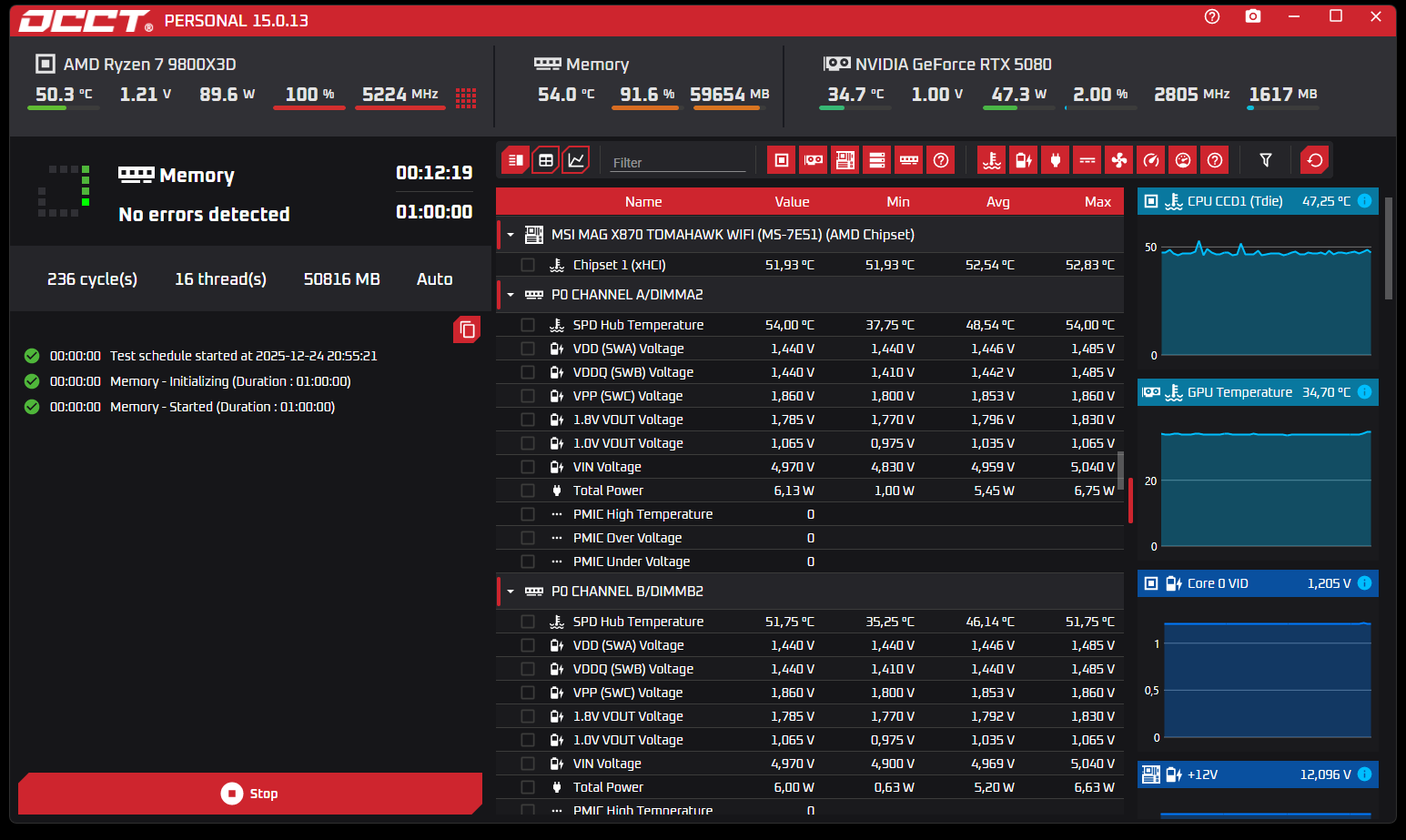Screen dimensions: 1406x840
Task: Sort the table by the Avg column
Action: [998, 202]
